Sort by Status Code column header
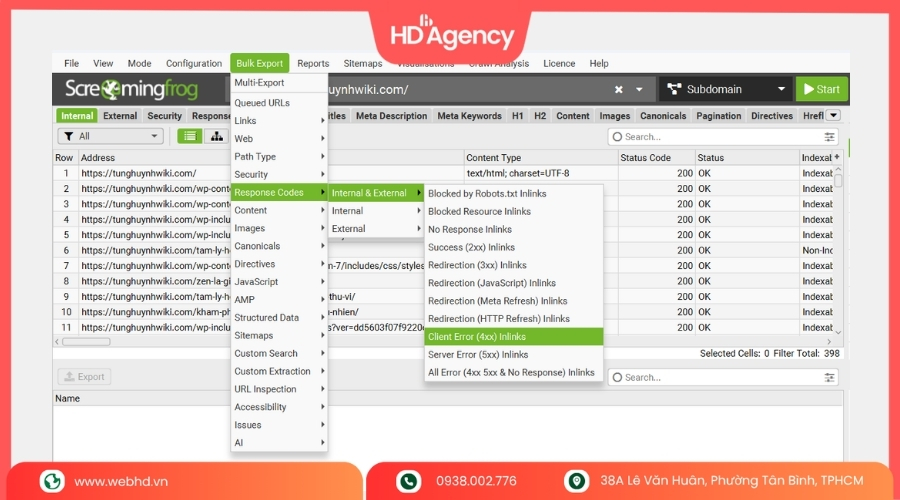900x500 pixels. pyautogui.click(x=655, y=157)
